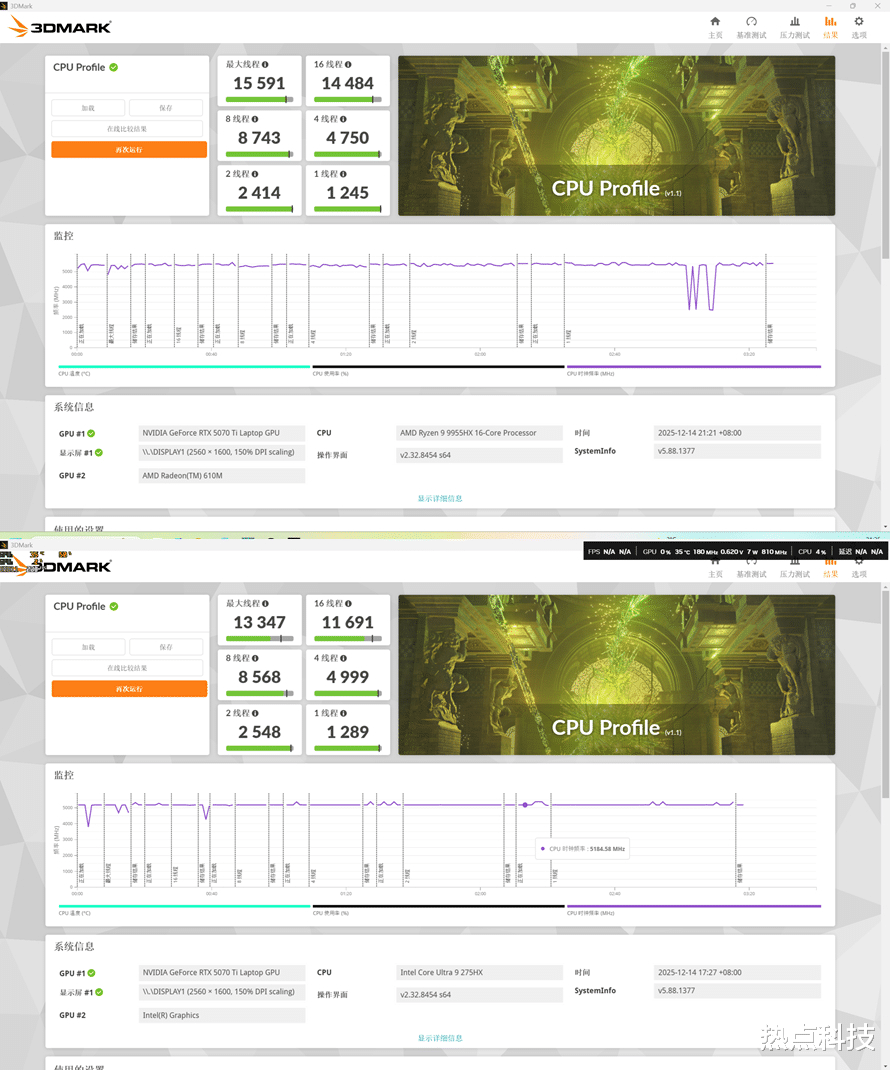Image resolution: width=890 pixels, height=1070 pixels.
Task: Click the 'AMD Ryzen 9 9955HX 16-Core Processor' field
Action: [480, 433]
